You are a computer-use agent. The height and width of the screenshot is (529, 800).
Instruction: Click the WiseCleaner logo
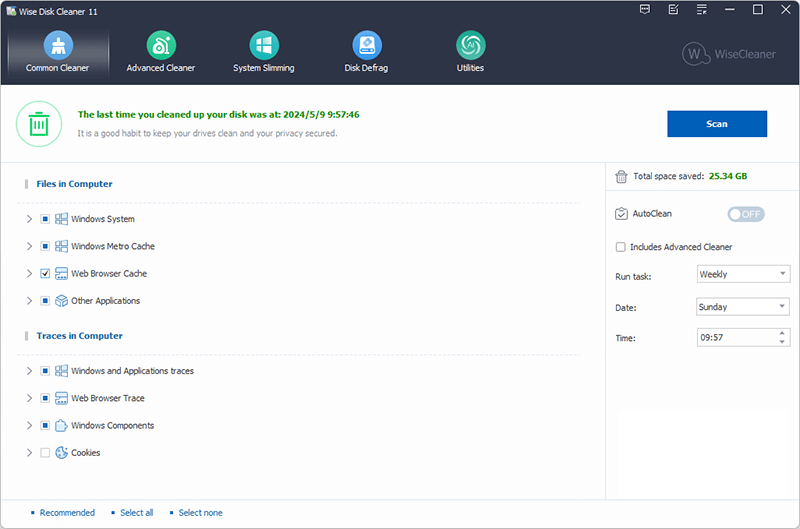(x=729, y=54)
